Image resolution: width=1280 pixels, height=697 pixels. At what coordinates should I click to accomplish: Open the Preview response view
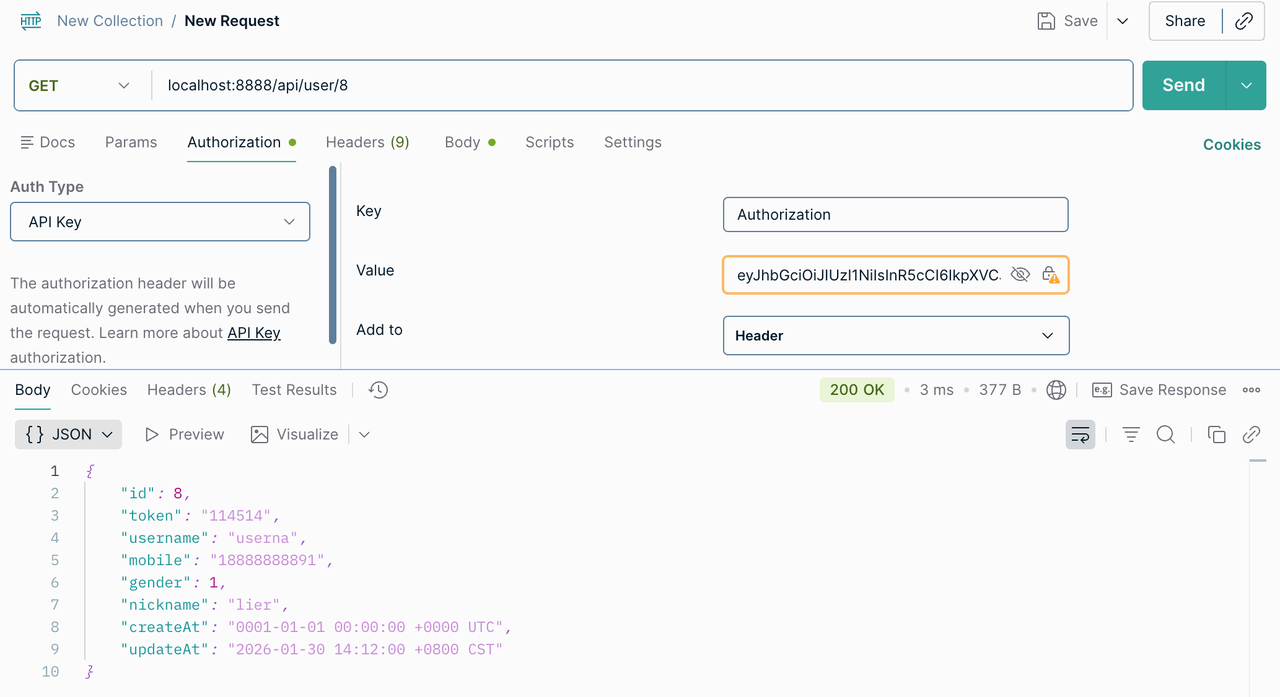tap(184, 434)
